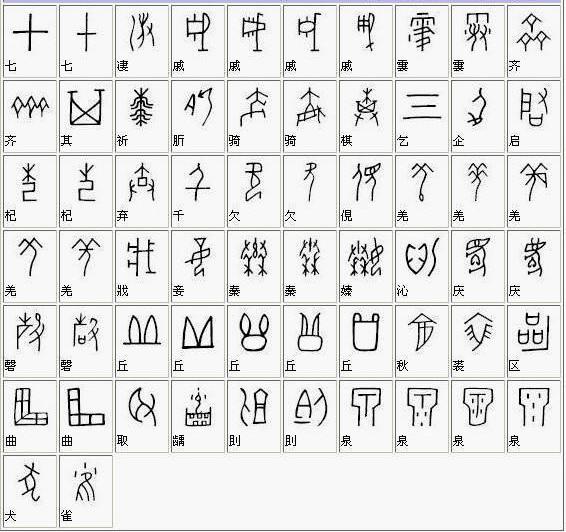This screenshot has width=566, height=532.
Task: Pick the glyph thumbnail labeled 倪
Action: click(x=366, y=192)
